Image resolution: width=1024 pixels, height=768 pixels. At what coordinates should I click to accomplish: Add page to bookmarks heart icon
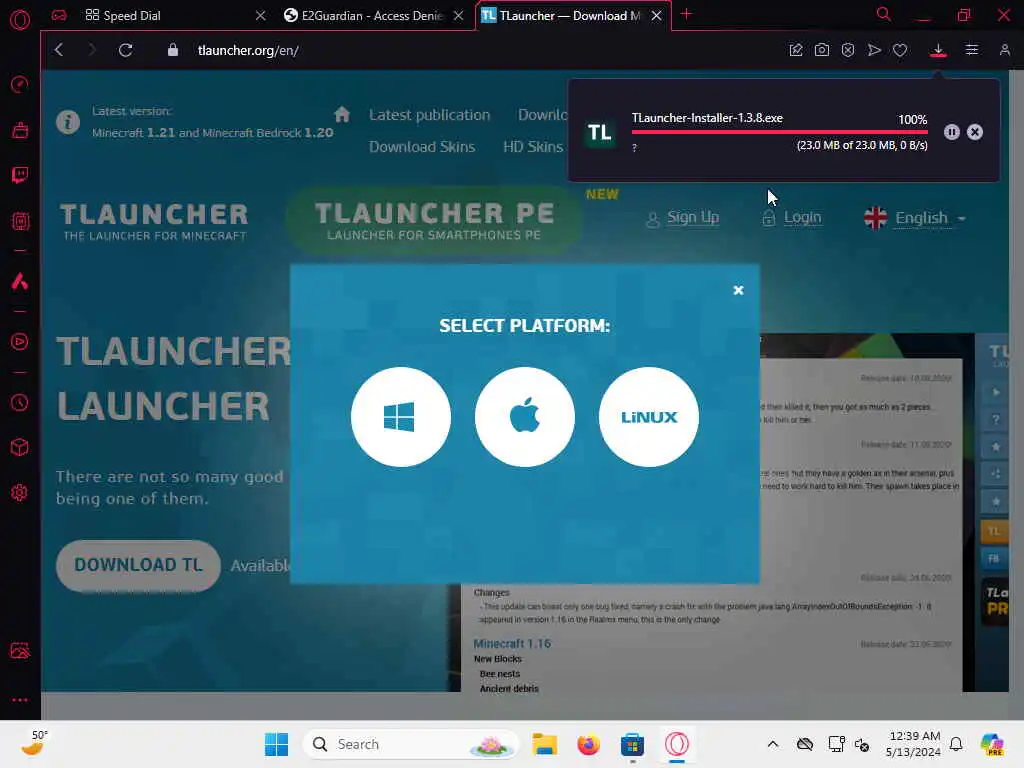pyautogui.click(x=900, y=50)
